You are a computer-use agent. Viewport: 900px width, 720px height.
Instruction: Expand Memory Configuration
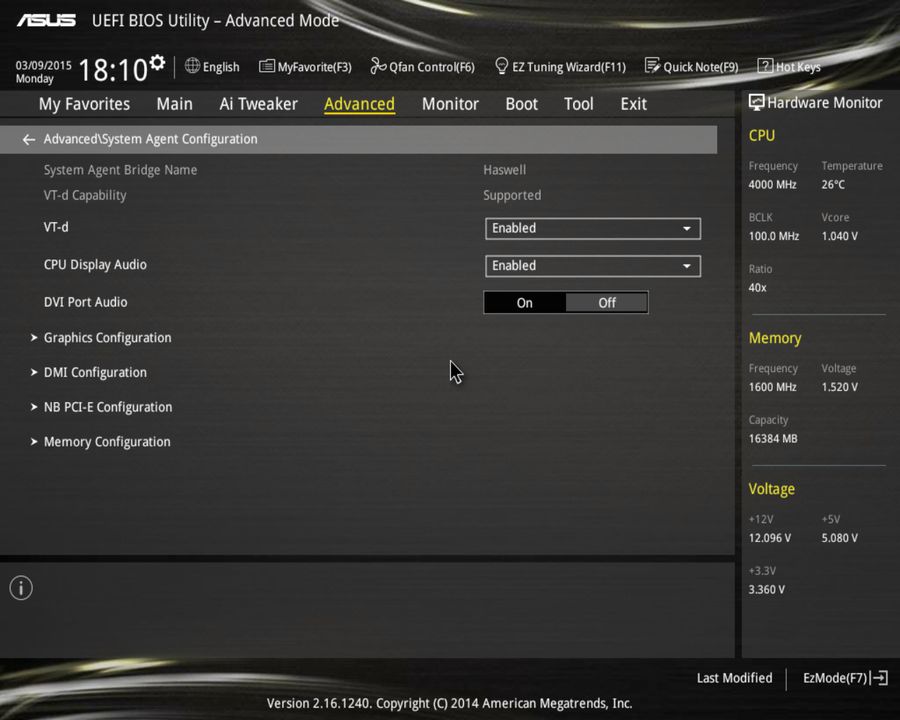click(x=107, y=441)
